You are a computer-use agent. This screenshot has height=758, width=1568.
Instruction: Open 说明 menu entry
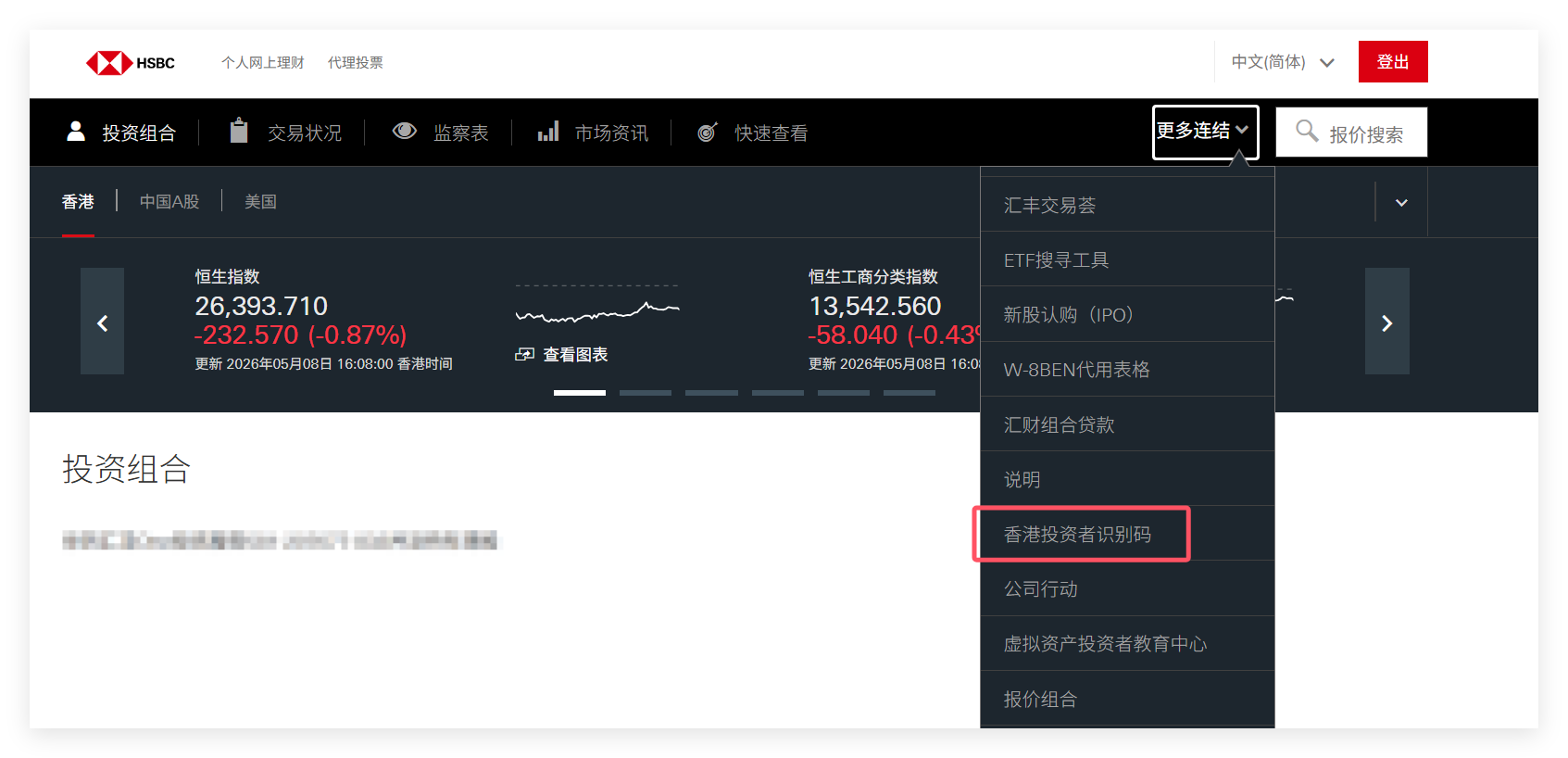1127,479
